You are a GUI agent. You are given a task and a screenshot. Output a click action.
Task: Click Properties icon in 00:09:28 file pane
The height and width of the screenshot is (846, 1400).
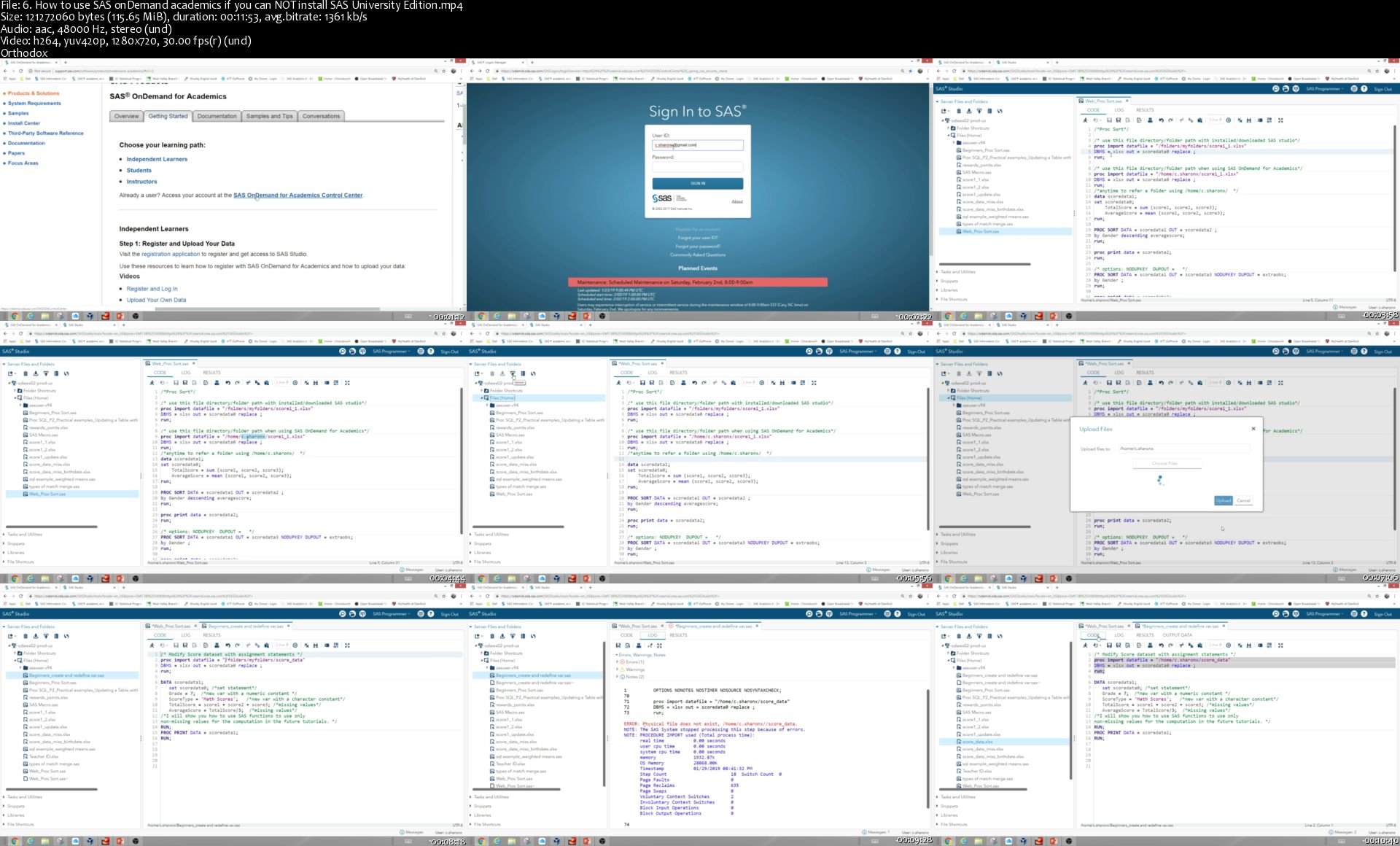[523, 636]
